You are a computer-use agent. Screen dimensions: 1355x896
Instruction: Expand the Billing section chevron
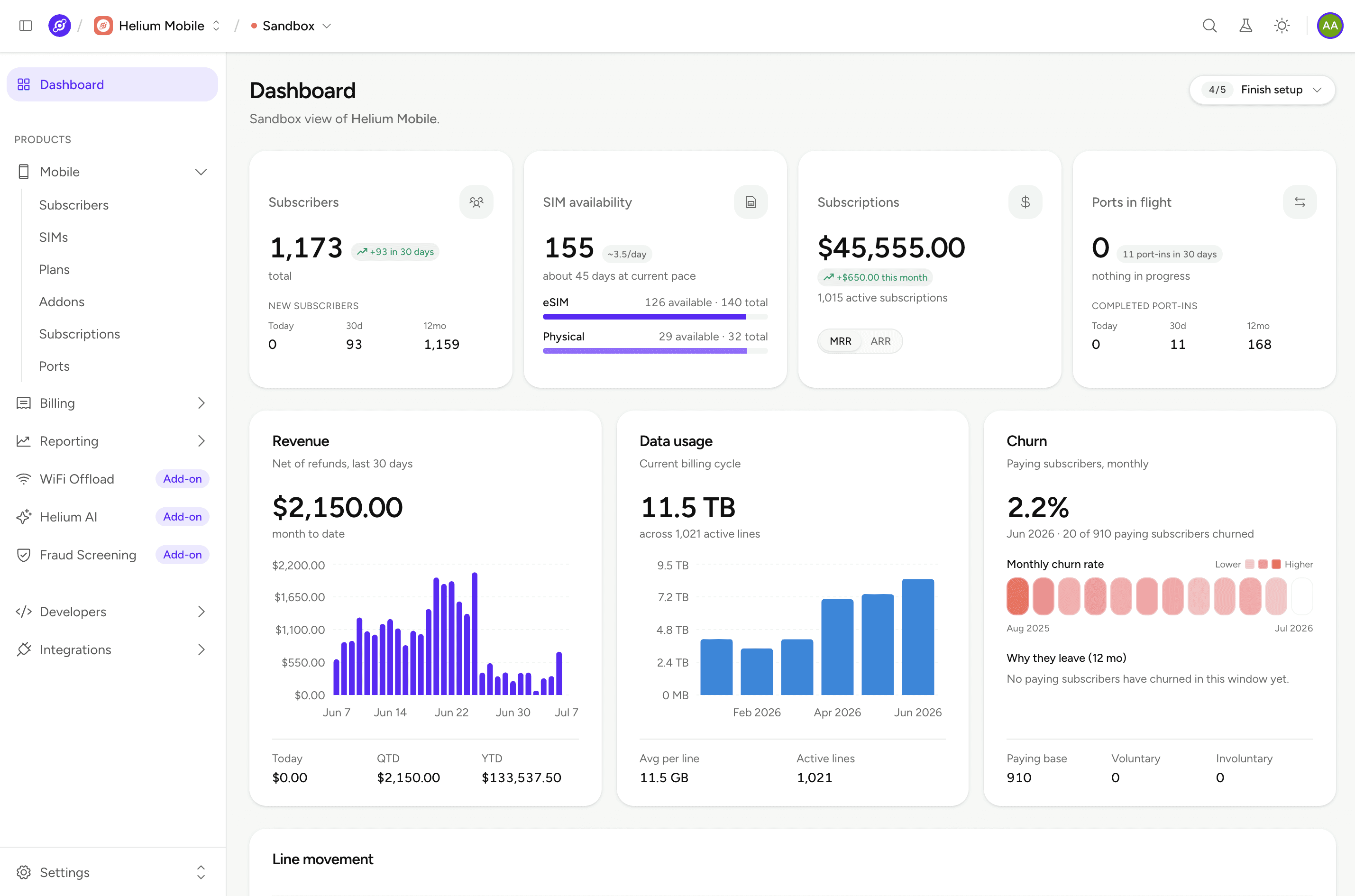click(x=201, y=403)
